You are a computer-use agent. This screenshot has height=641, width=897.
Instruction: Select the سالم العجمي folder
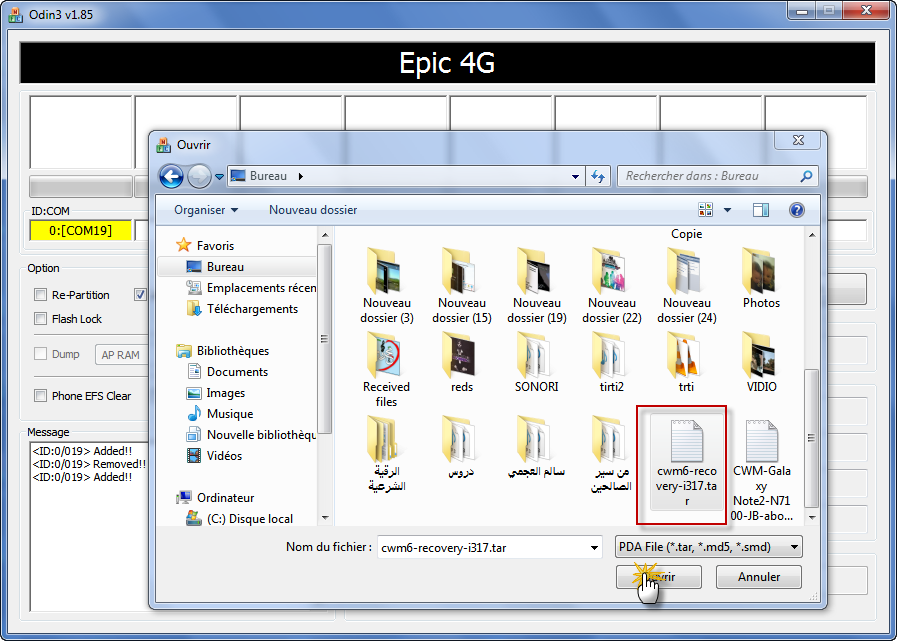[x=537, y=447]
